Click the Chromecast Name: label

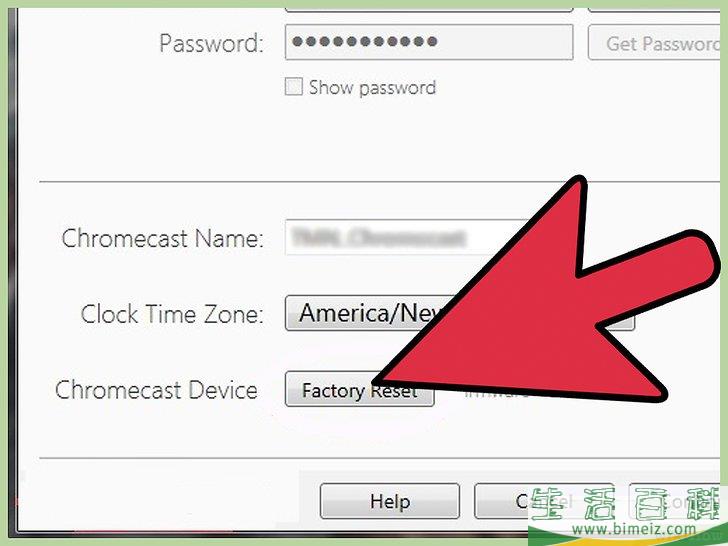tap(162, 239)
